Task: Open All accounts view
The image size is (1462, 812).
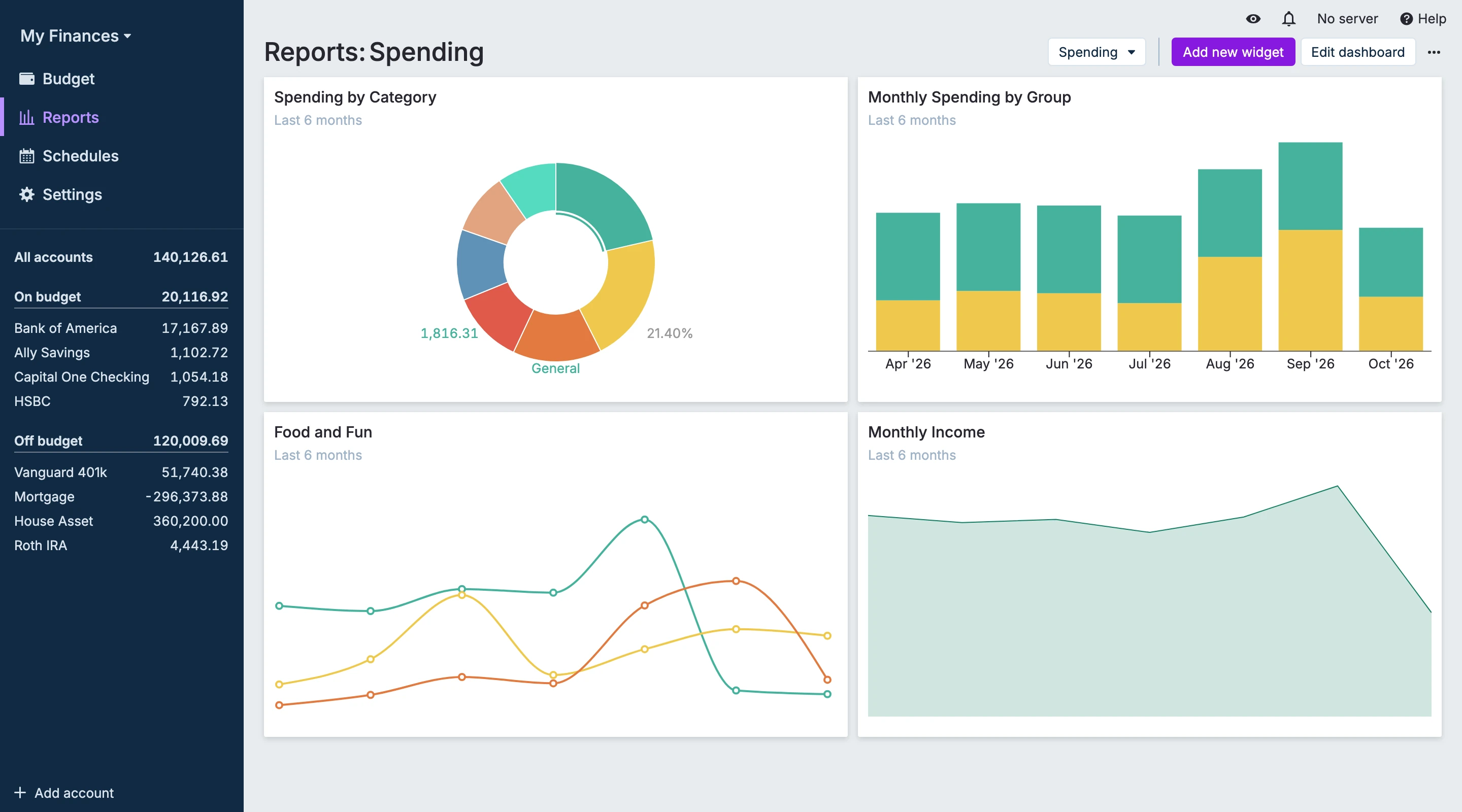Action: click(x=121, y=257)
